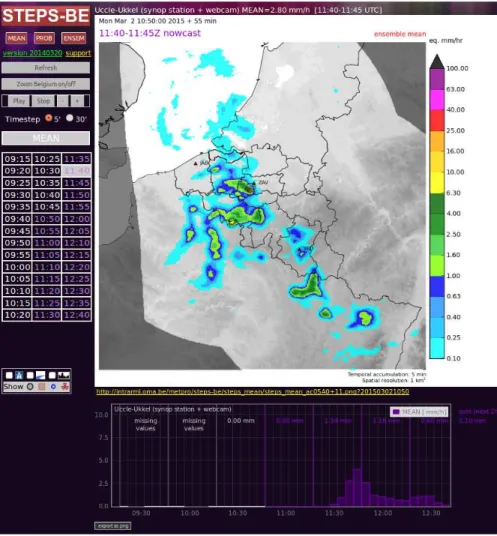Image resolution: width=497 pixels, height=536 pixels.
Task: Switch to the ENSEM product tab
Action: [x=73, y=38]
